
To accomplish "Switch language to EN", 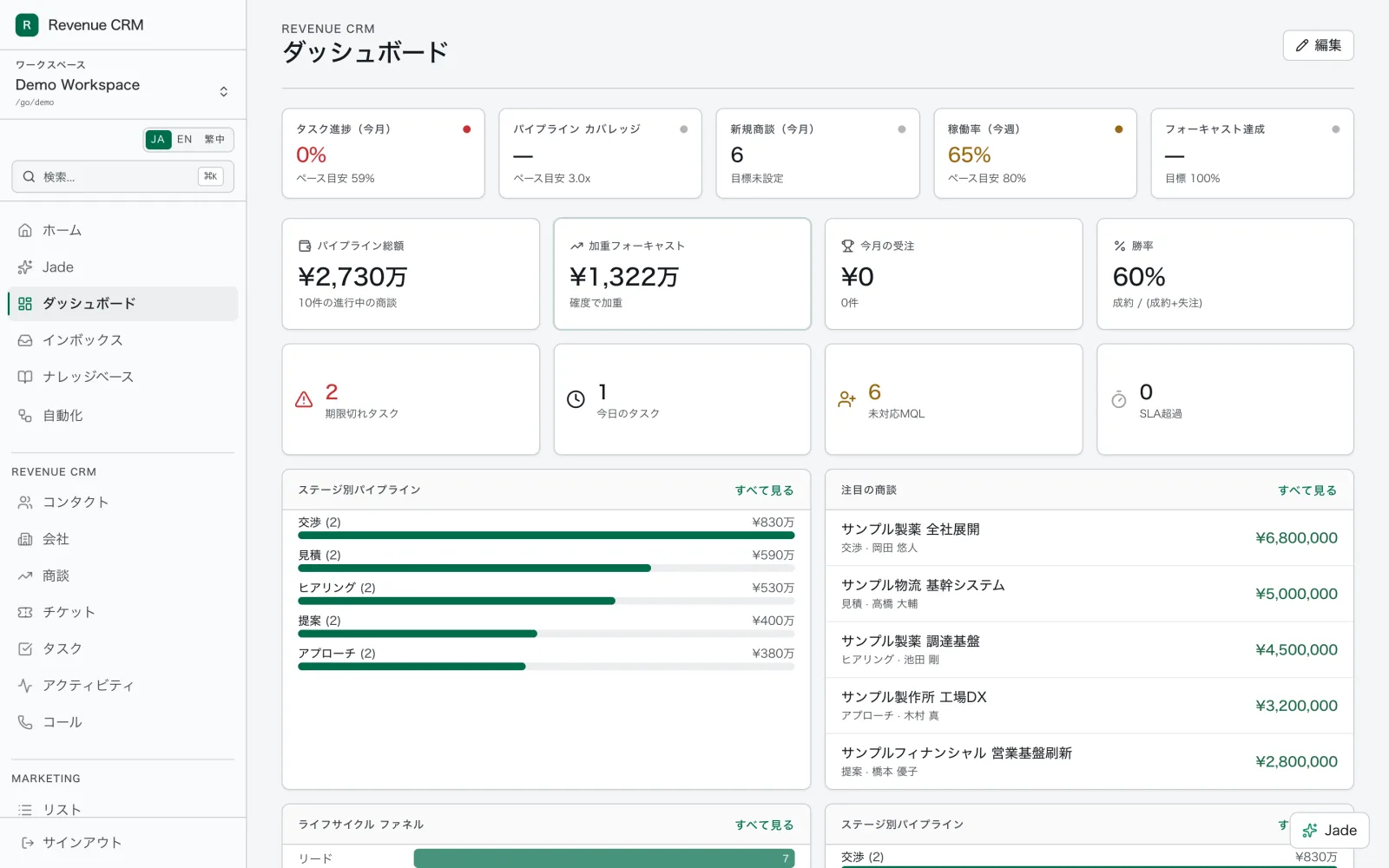I will (x=185, y=139).
